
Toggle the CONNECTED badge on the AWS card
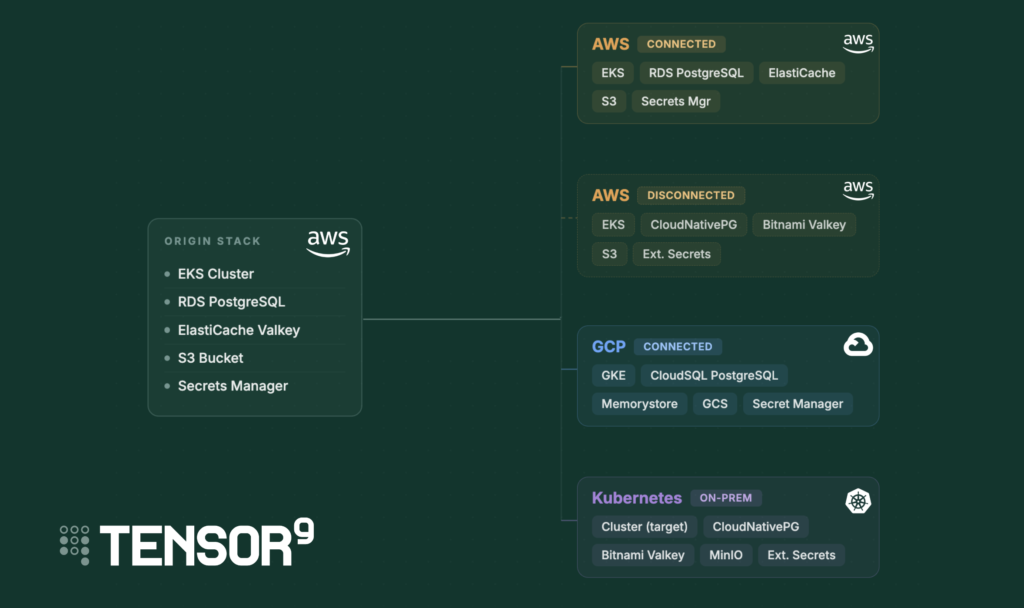(x=681, y=44)
